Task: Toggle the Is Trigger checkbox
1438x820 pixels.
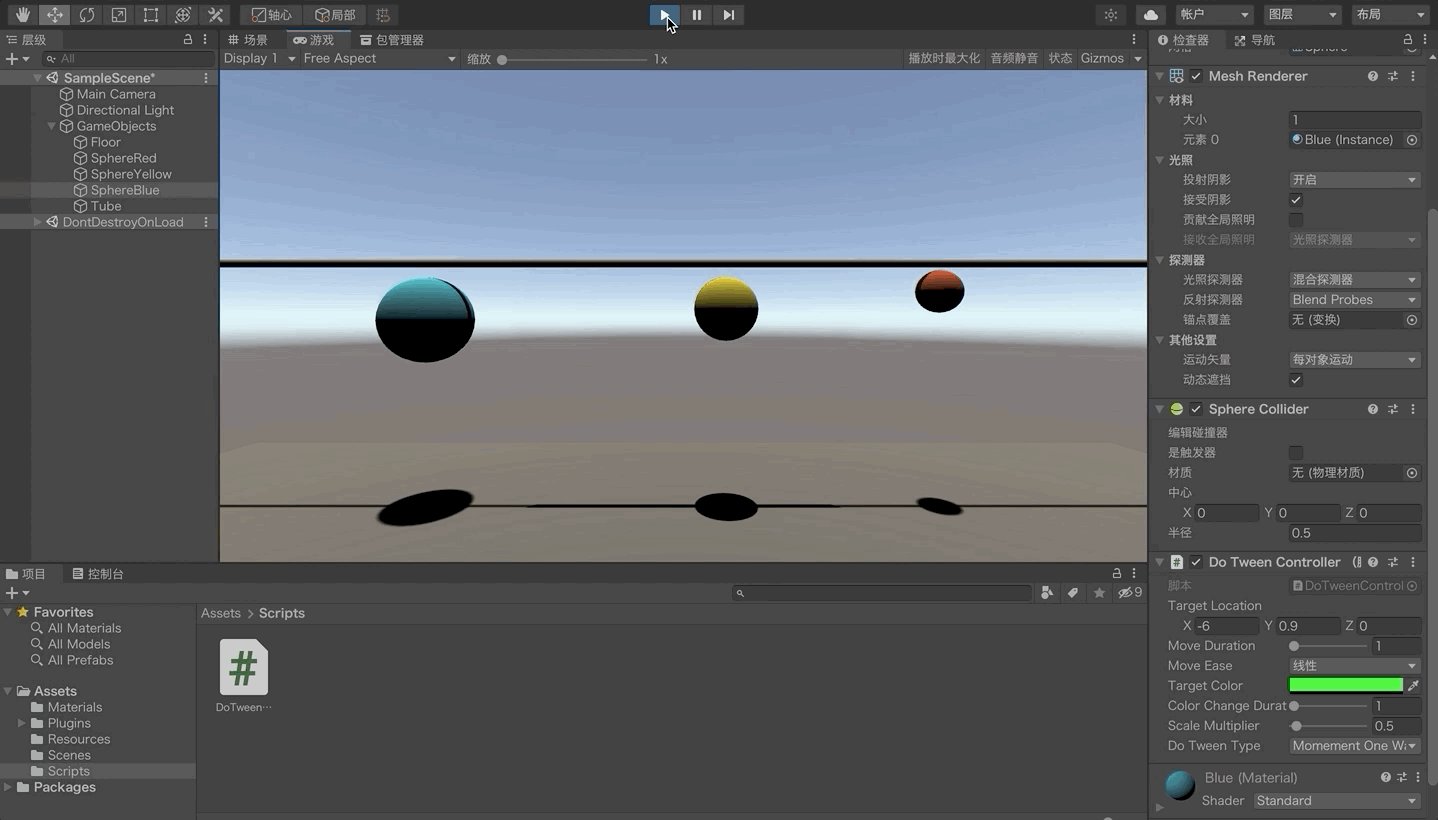Action: (1296, 453)
